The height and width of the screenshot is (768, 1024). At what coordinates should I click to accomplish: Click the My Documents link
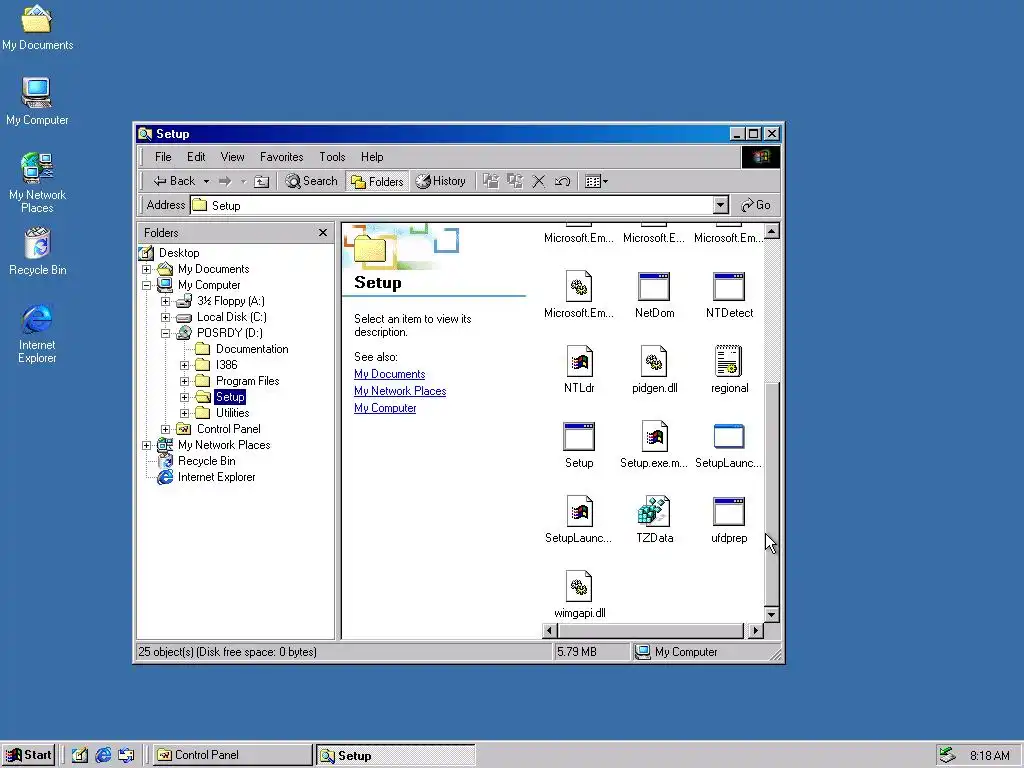[389, 374]
